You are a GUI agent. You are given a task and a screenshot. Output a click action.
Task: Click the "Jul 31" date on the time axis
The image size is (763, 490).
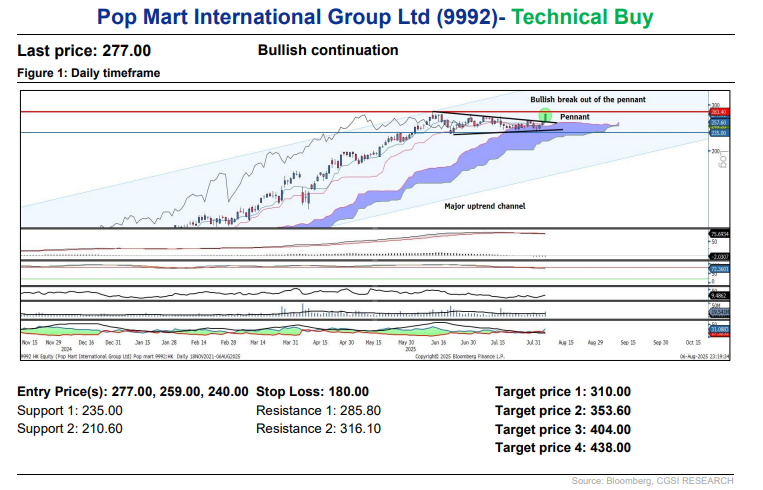tap(533, 343)
